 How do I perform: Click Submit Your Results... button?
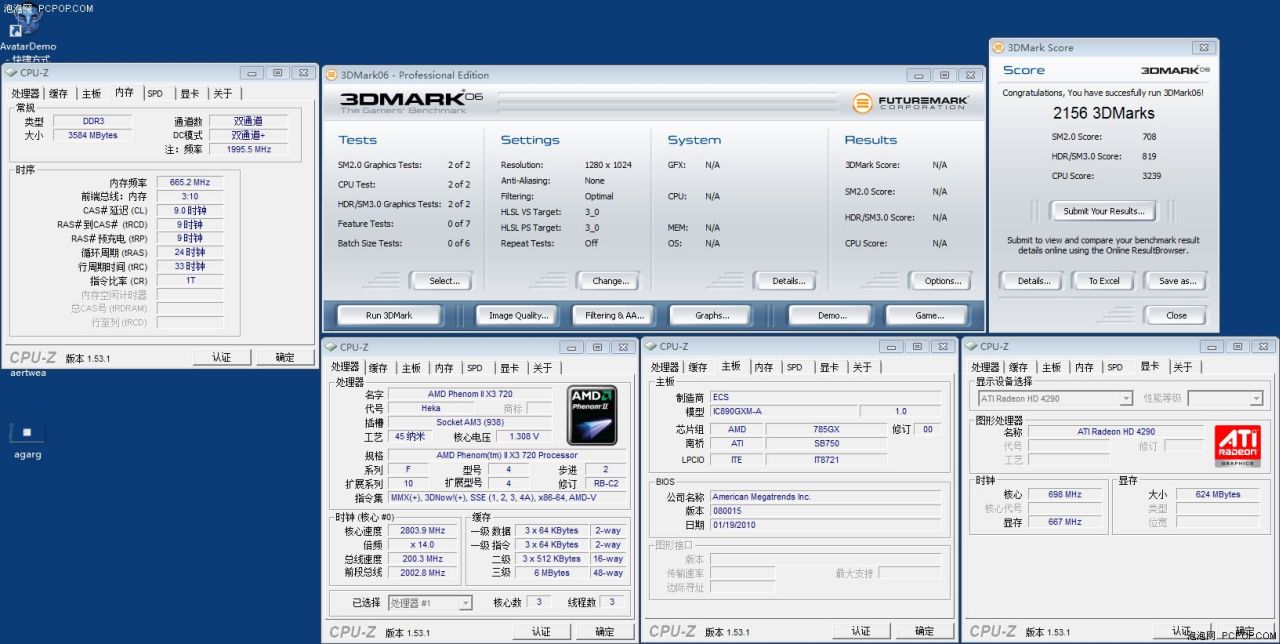(x=1103, y=211)
